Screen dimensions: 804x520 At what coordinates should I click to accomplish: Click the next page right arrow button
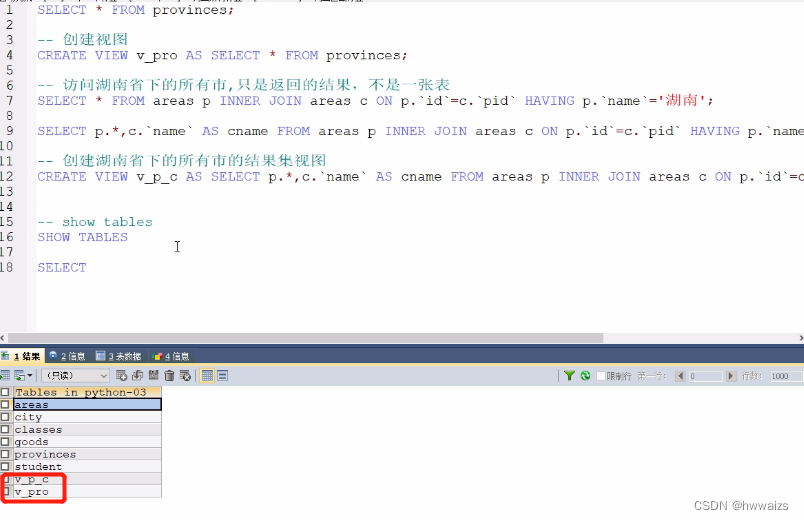coord(731,376)
